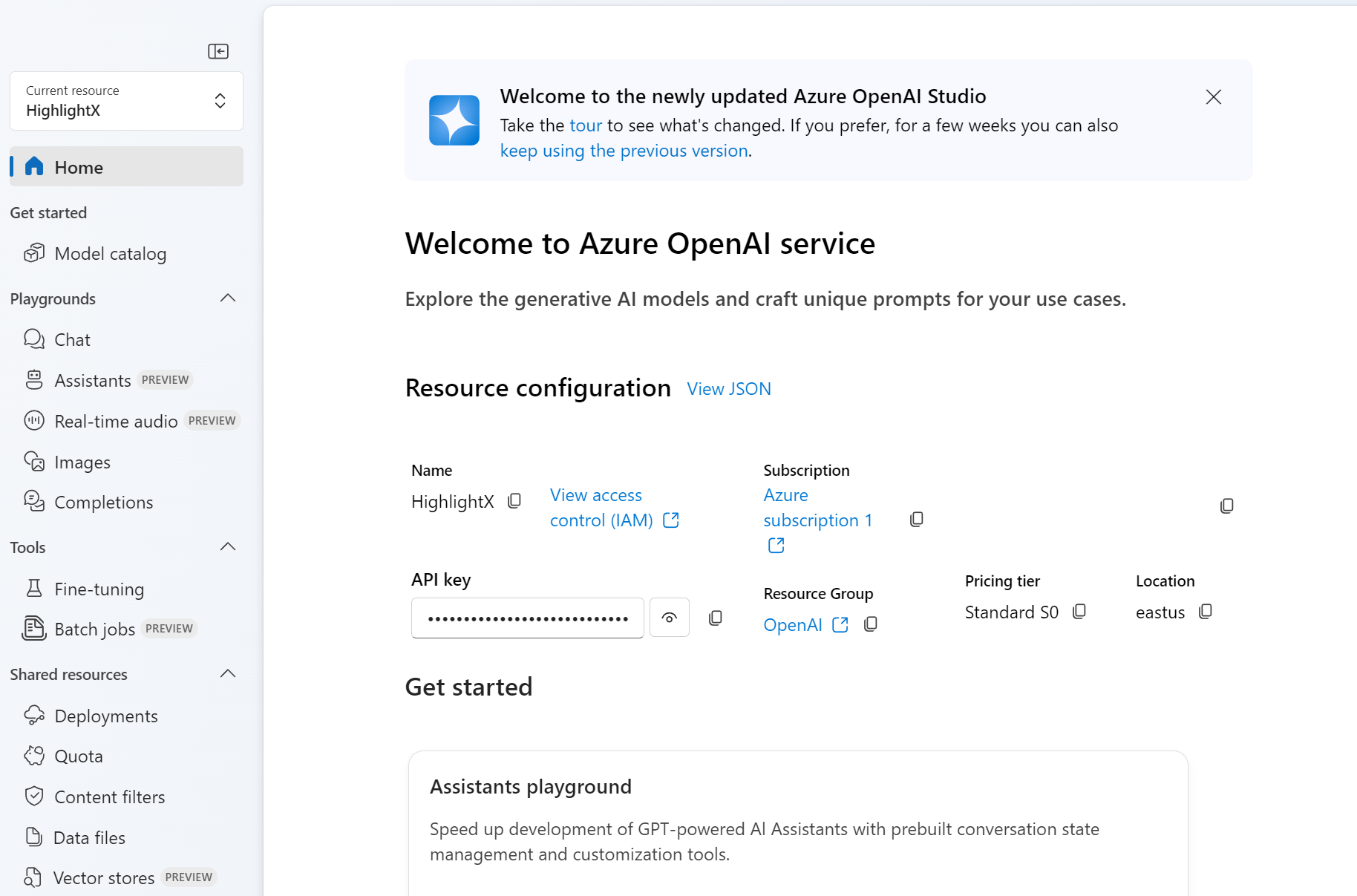This screenshot has width=1357, height=896.
Task: Copy the subscription name
Action: tap(917, 520)
